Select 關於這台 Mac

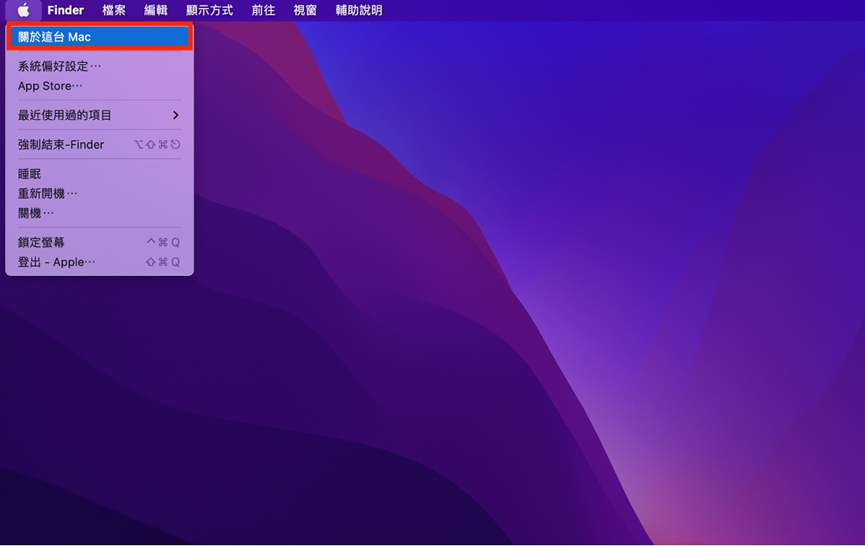coord(99,37)
